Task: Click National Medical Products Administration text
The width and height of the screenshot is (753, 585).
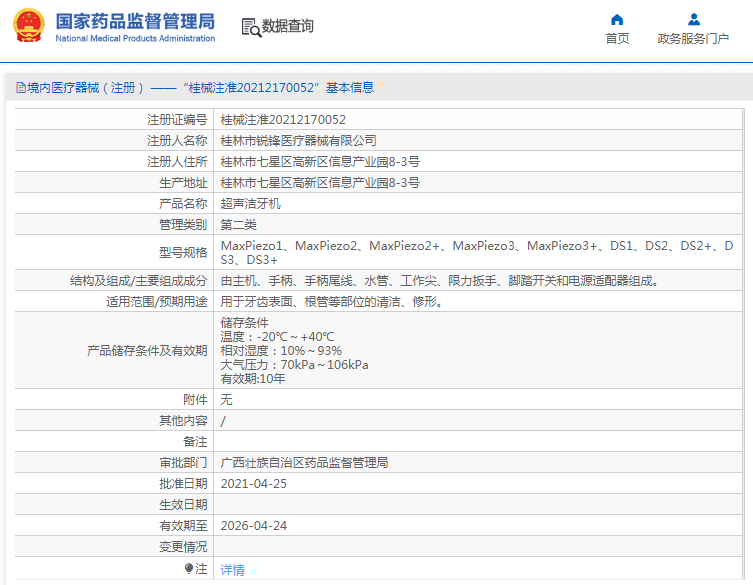Action: coord(135,38)
